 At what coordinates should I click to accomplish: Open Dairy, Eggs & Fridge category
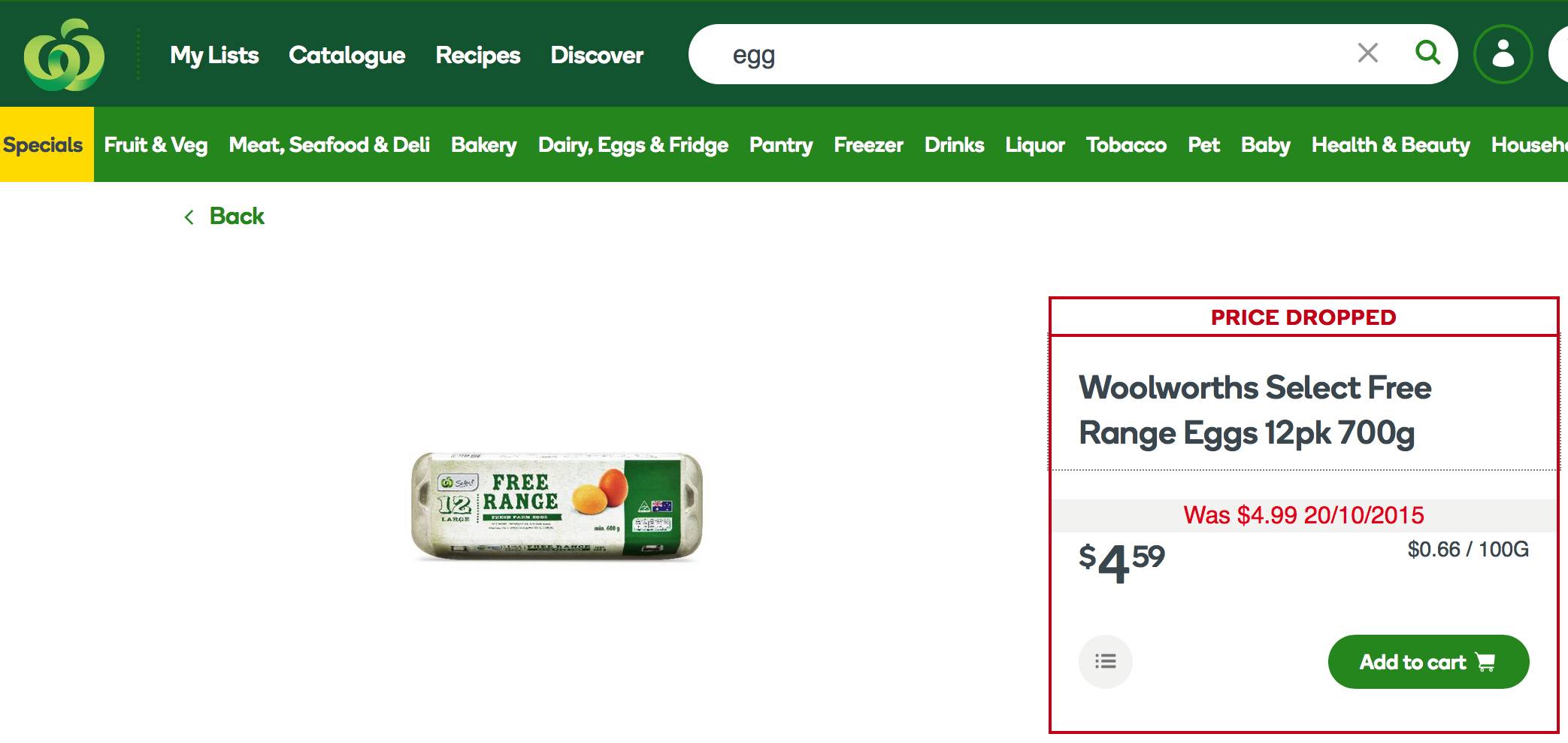[633, 144]
